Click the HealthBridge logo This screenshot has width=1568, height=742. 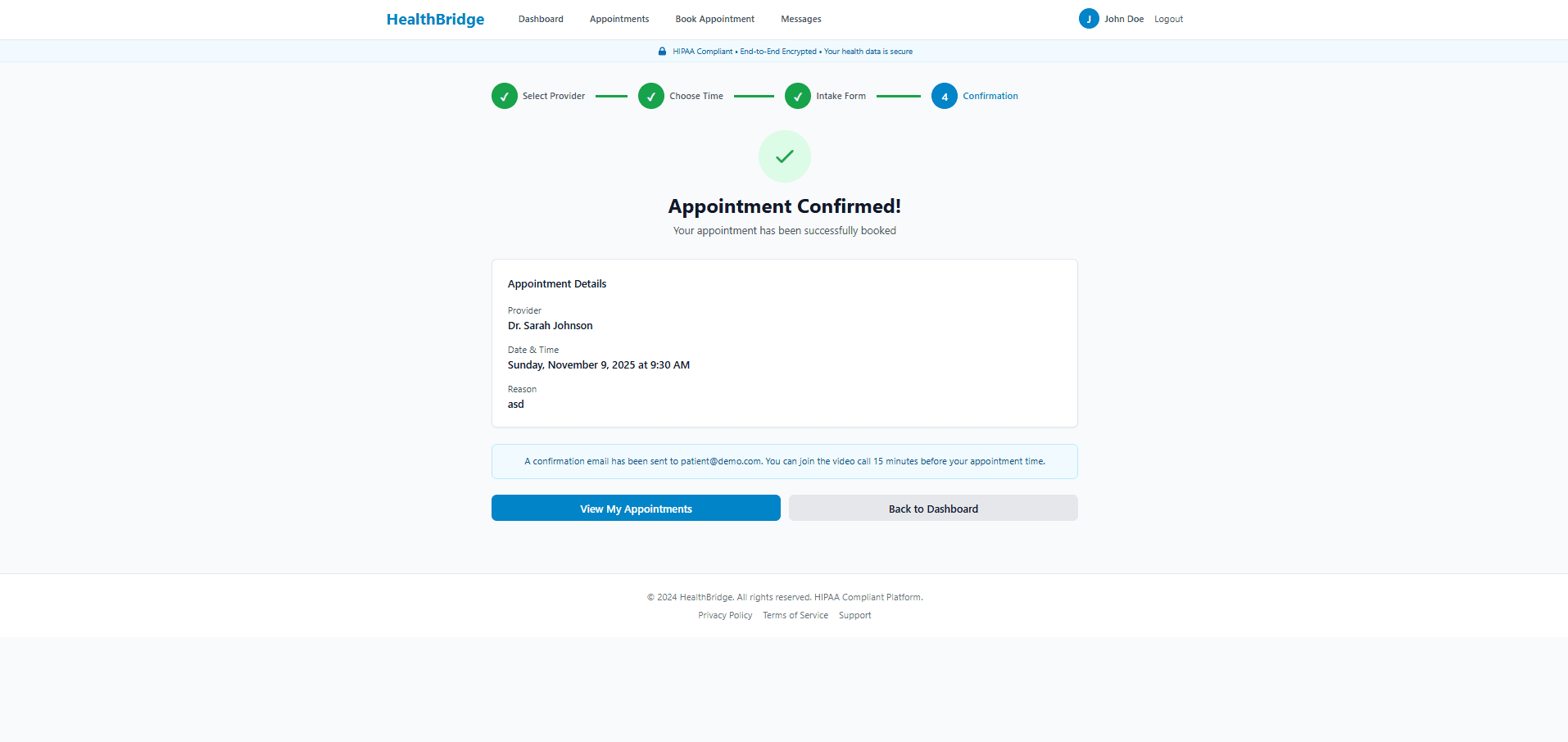(435, 19)
